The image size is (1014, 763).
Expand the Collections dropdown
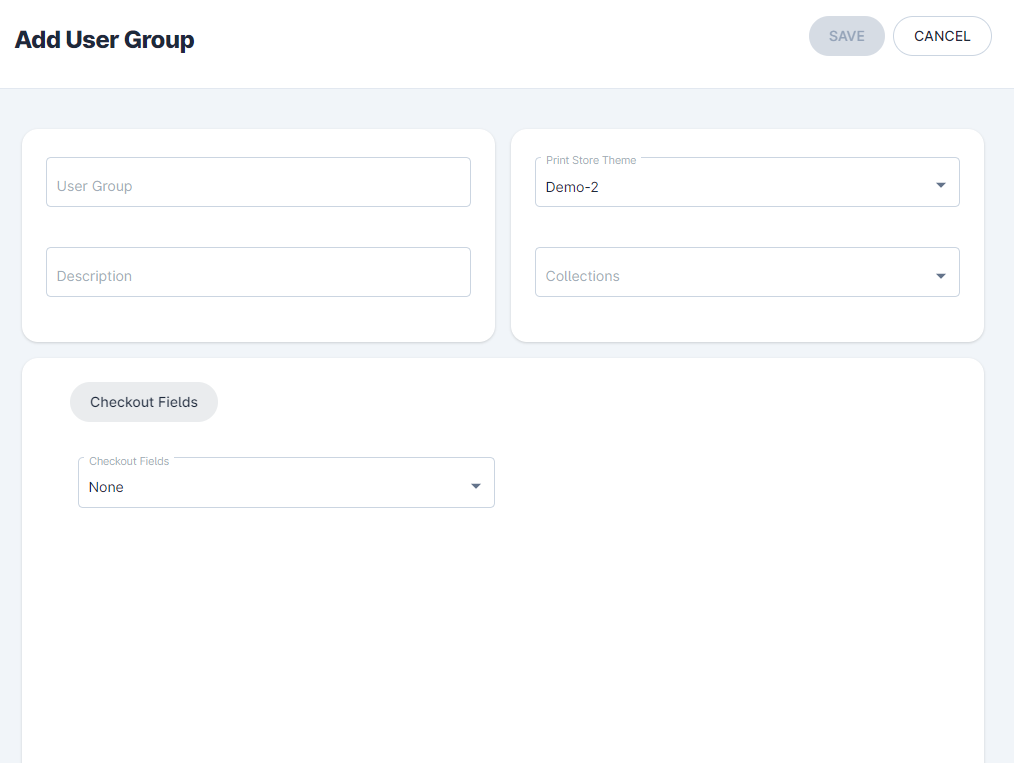[x=748, y=272]
